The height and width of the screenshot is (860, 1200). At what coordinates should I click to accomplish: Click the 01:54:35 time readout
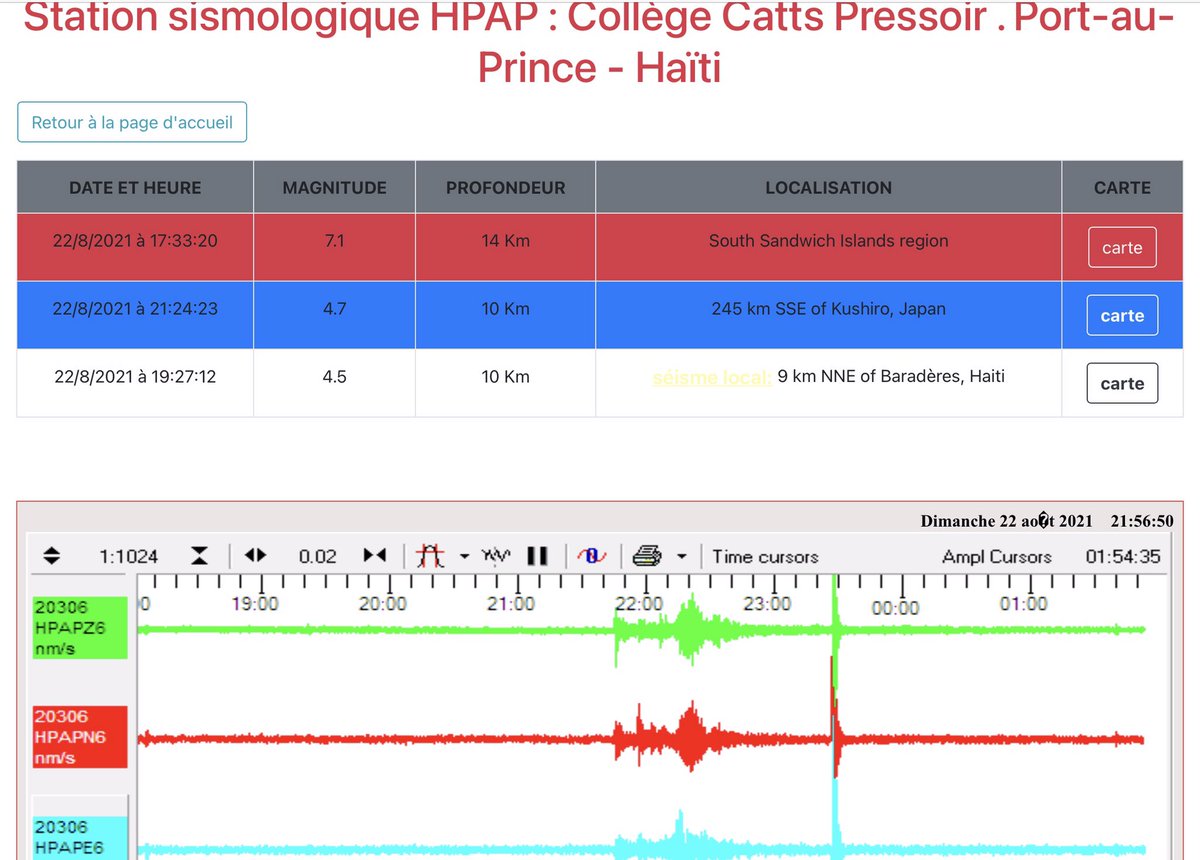click(x=1123, y=557)
